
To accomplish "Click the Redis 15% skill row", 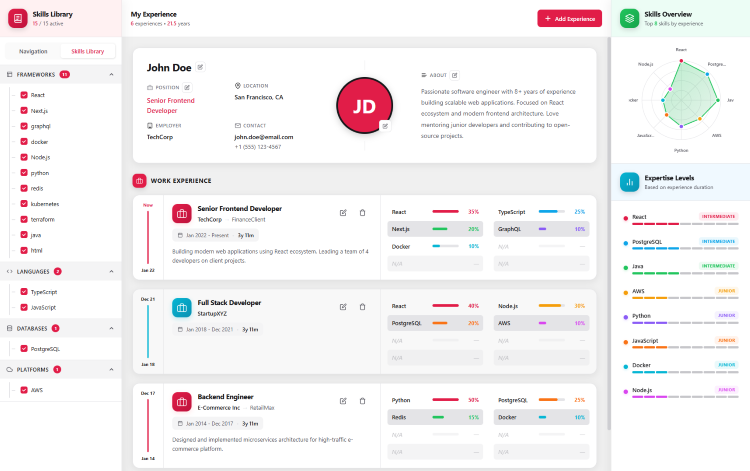I will [x=435, y=417].
